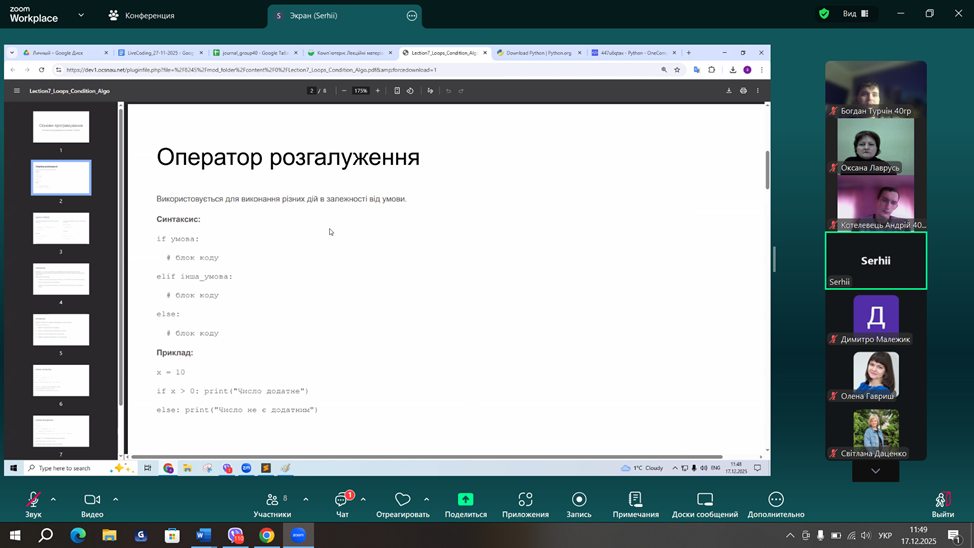
Task: Start recording with the Запись button
Action: click(x=579, y=503)
